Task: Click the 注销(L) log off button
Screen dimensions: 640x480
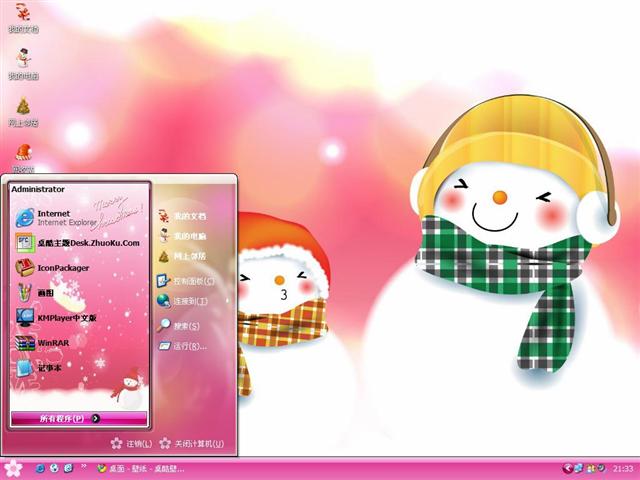Action: [x=131, y=444]
